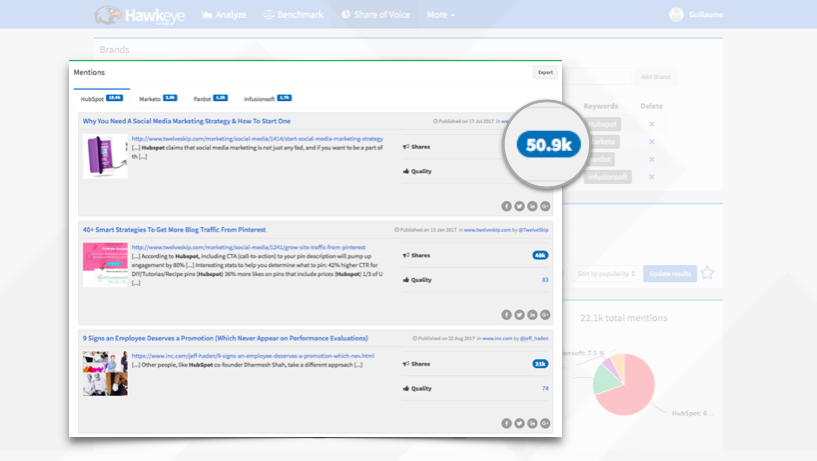Image resolution: width=817 pixels, height=461 pixels.
Task: Click the Shares megaphone icon on Pinterest article
Action: 406,255
